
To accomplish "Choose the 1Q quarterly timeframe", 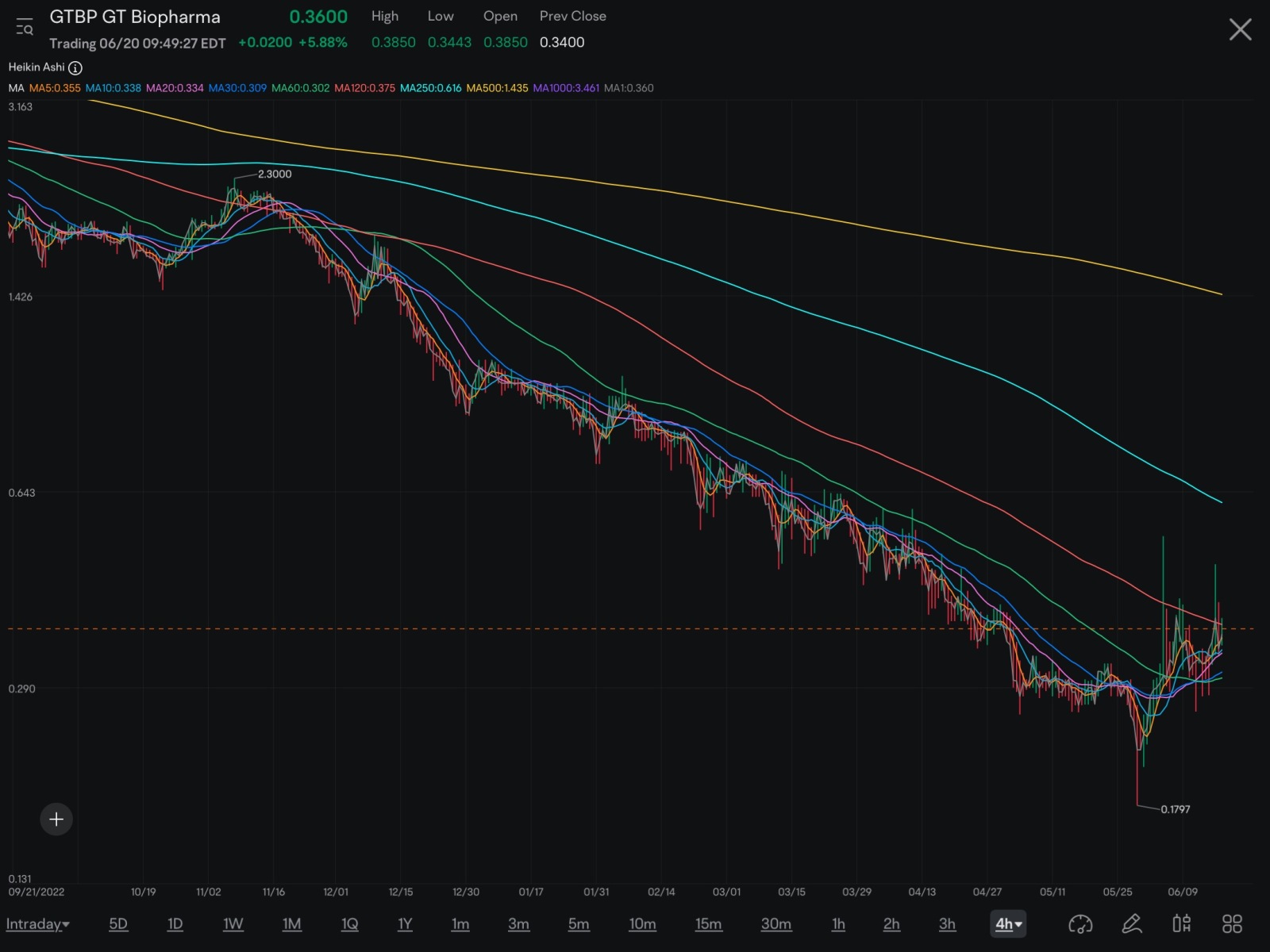I will pos(350,924).
